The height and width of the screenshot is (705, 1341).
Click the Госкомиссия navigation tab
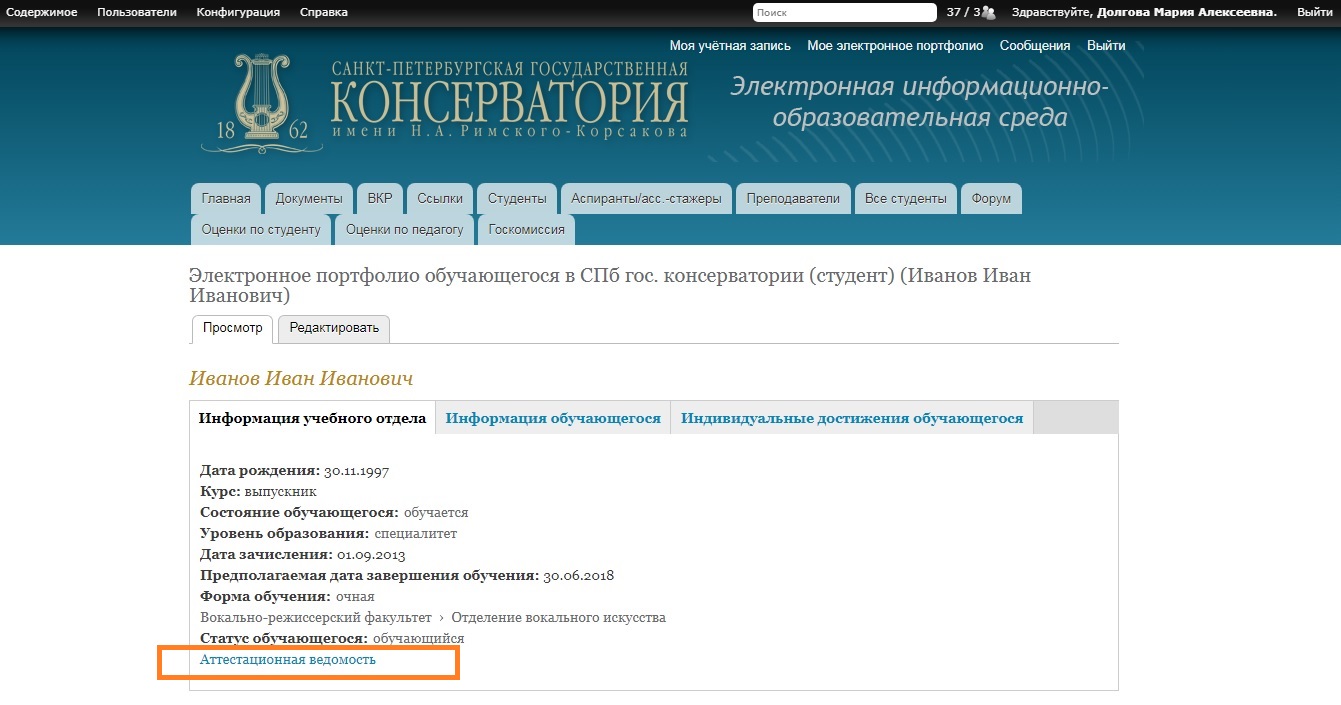pyautogui.click(x=526, y=230)
